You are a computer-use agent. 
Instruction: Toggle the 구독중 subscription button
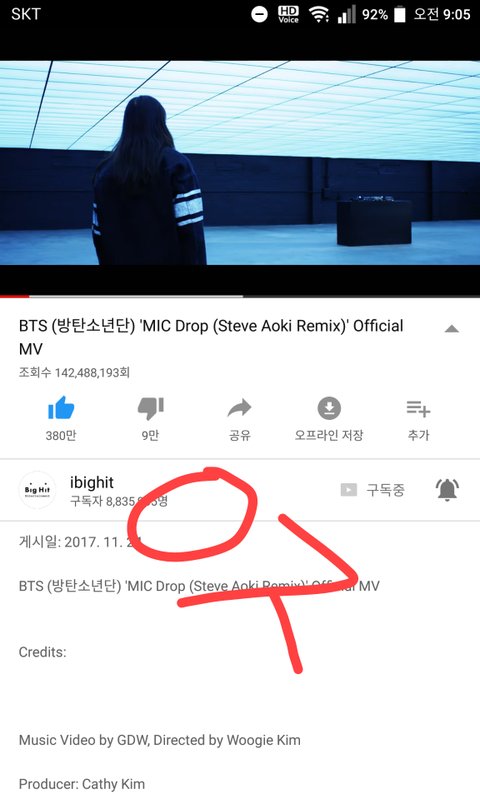[373, 490]
